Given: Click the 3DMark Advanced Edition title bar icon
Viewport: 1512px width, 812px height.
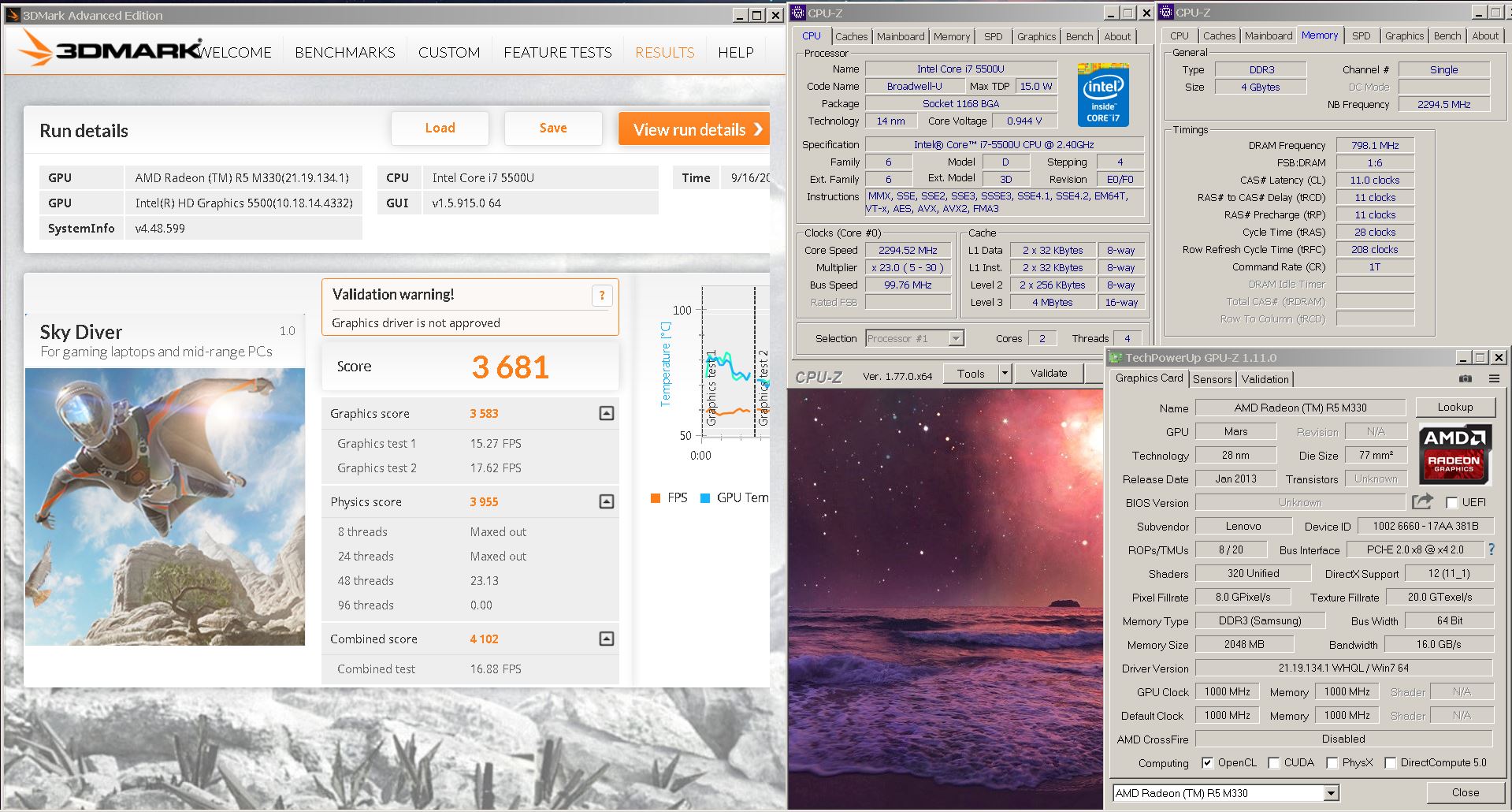Looking at the screenshot, I should point(12,15).
